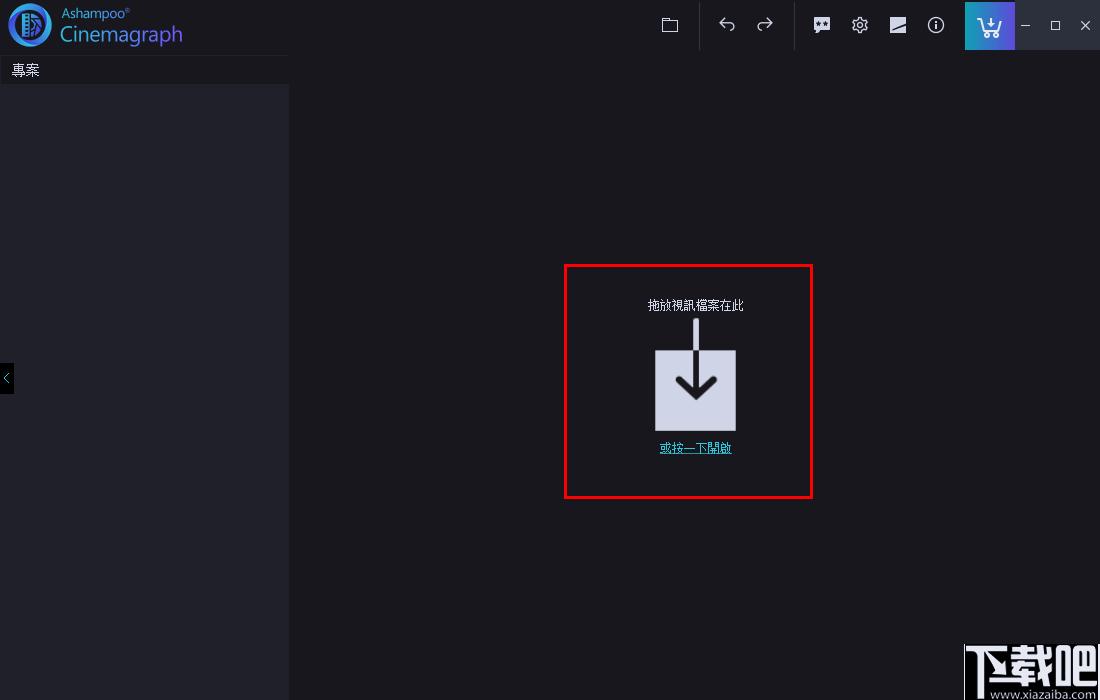Collapse the left project panel arrow
This screenshot has width=1100, height=700.
[x=6, y=378]
